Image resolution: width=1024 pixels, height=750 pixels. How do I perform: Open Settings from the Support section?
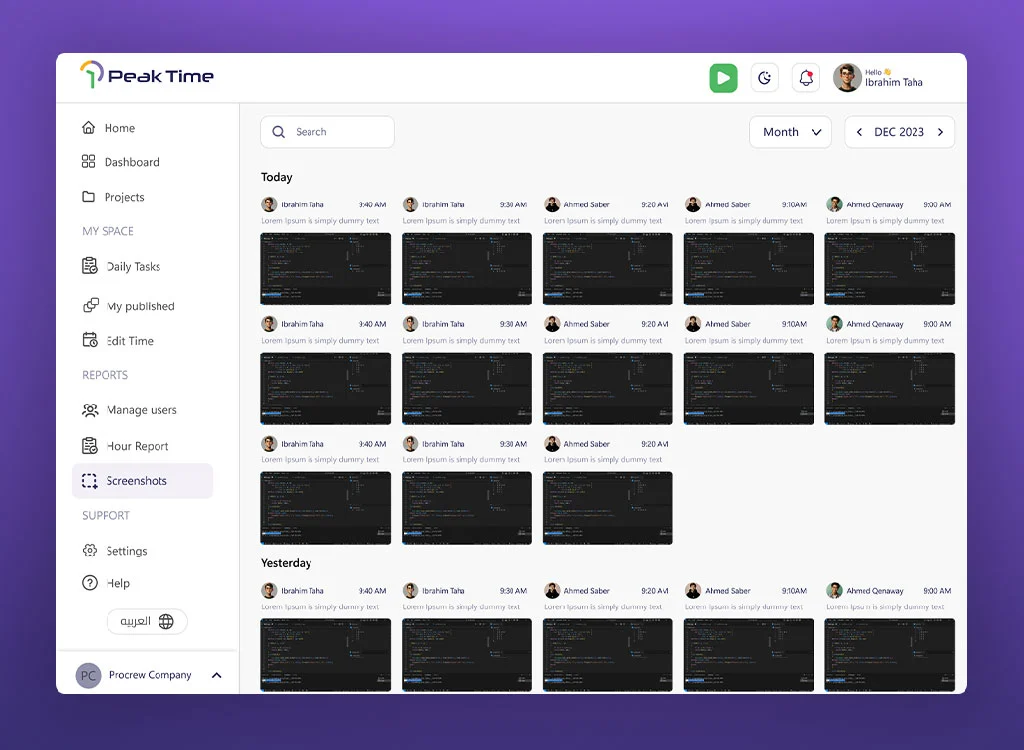pos(125,550)
